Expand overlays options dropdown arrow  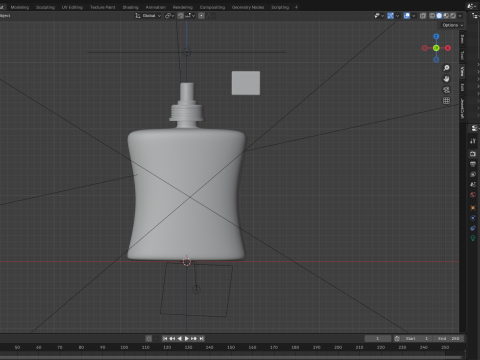[414, 16]
